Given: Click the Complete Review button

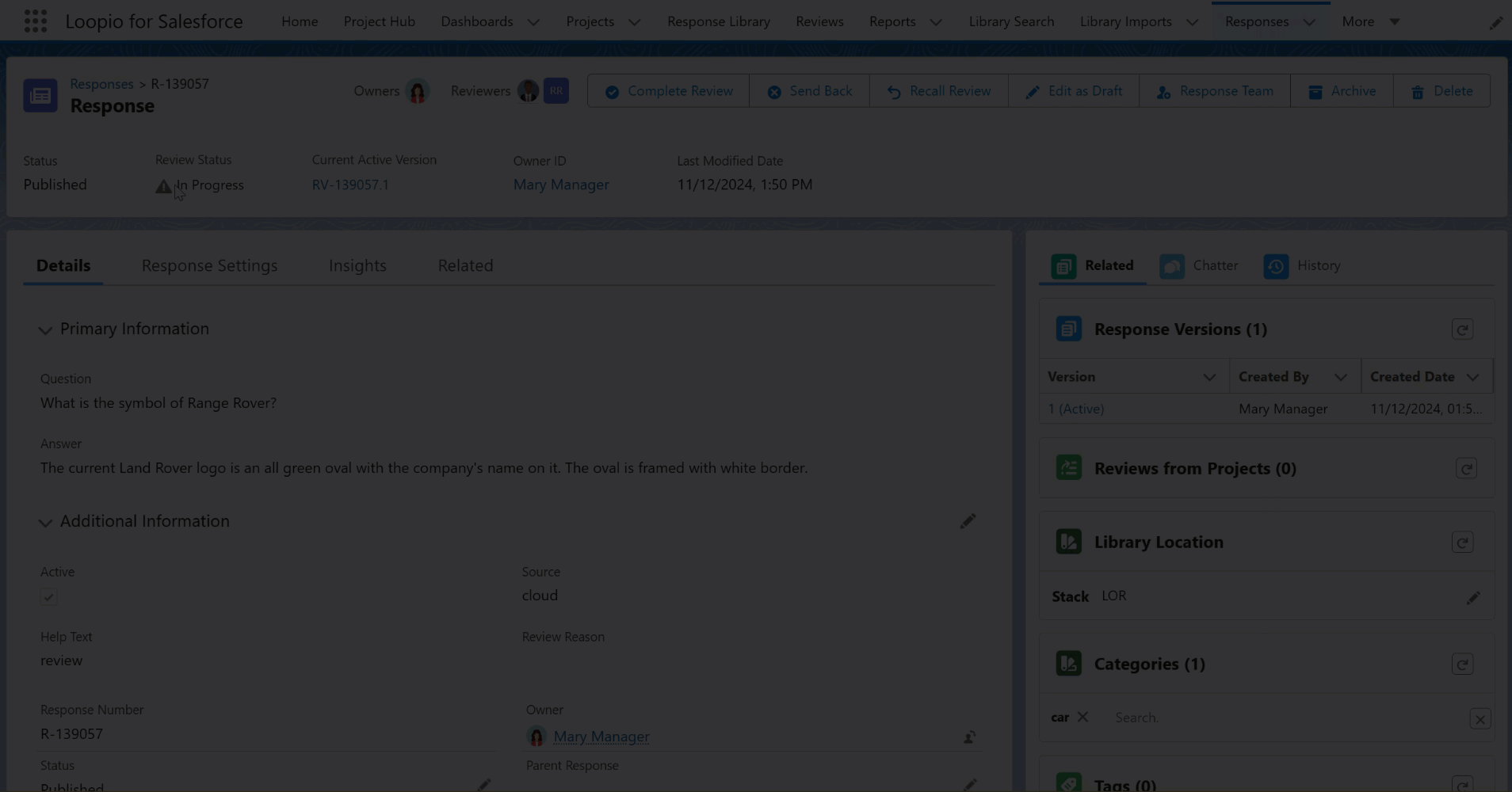Looking at the screenshot, I should coord(669,91).
